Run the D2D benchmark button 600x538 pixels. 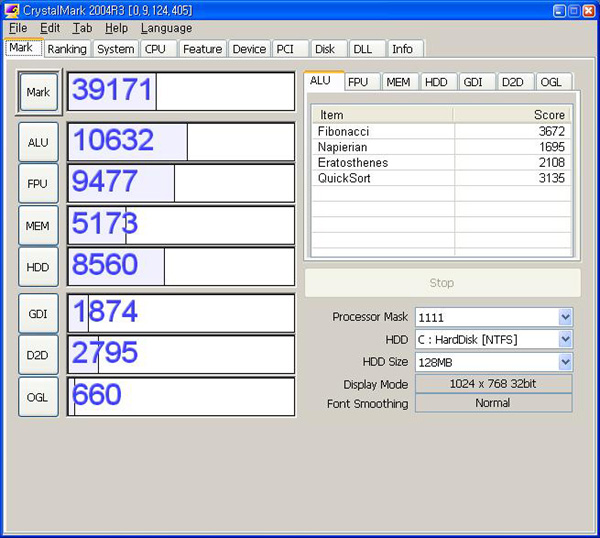[x=38, y=355]
